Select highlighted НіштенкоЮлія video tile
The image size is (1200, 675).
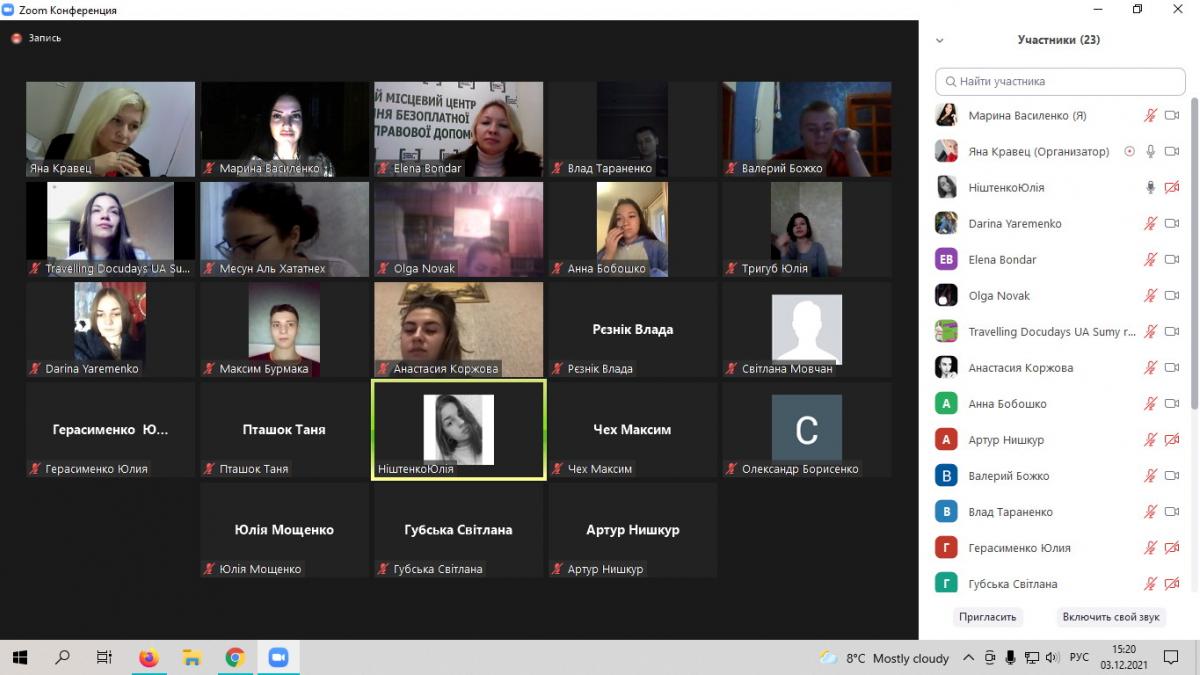coord(459,429)
